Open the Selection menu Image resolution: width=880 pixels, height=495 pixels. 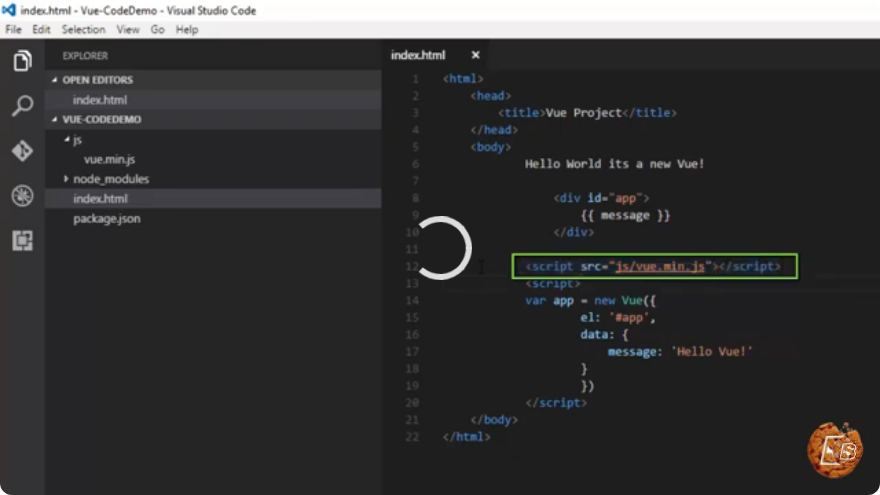(x=83, y=30)
